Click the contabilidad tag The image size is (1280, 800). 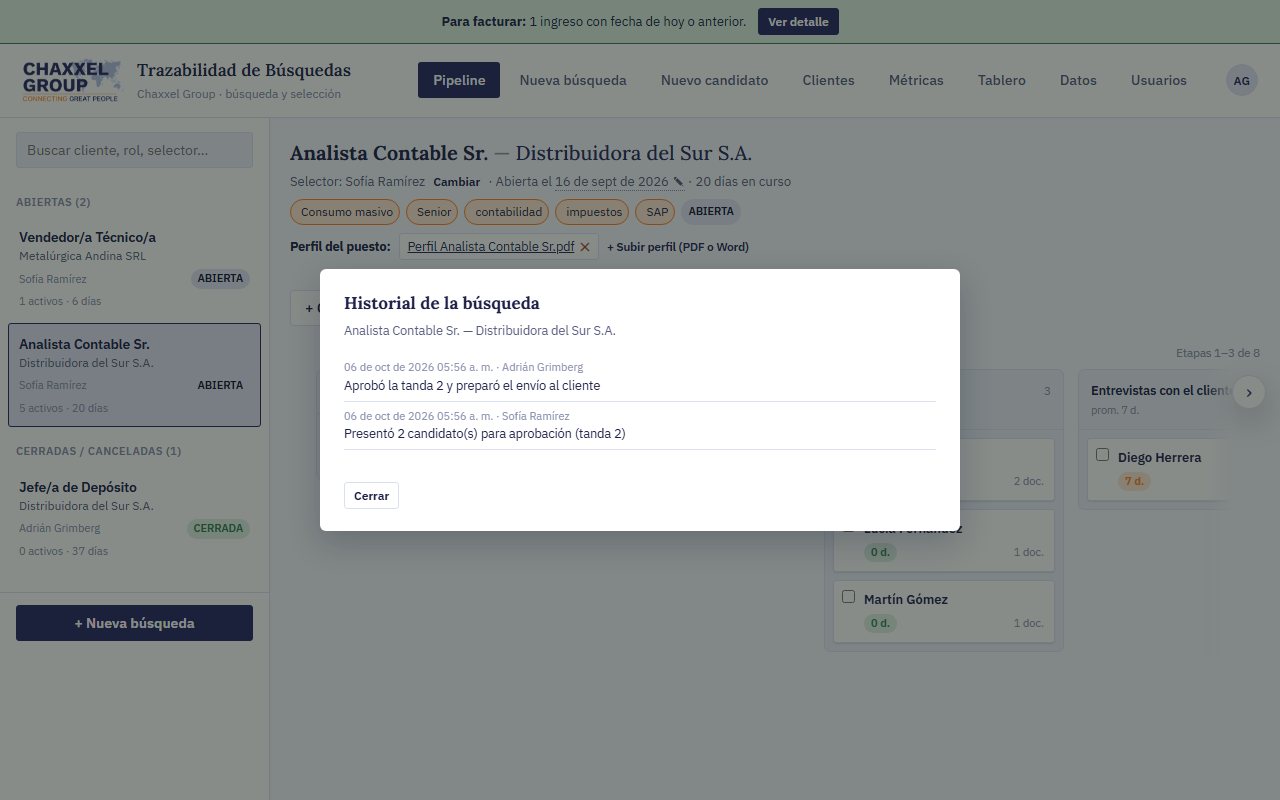(x=508, y=212)
